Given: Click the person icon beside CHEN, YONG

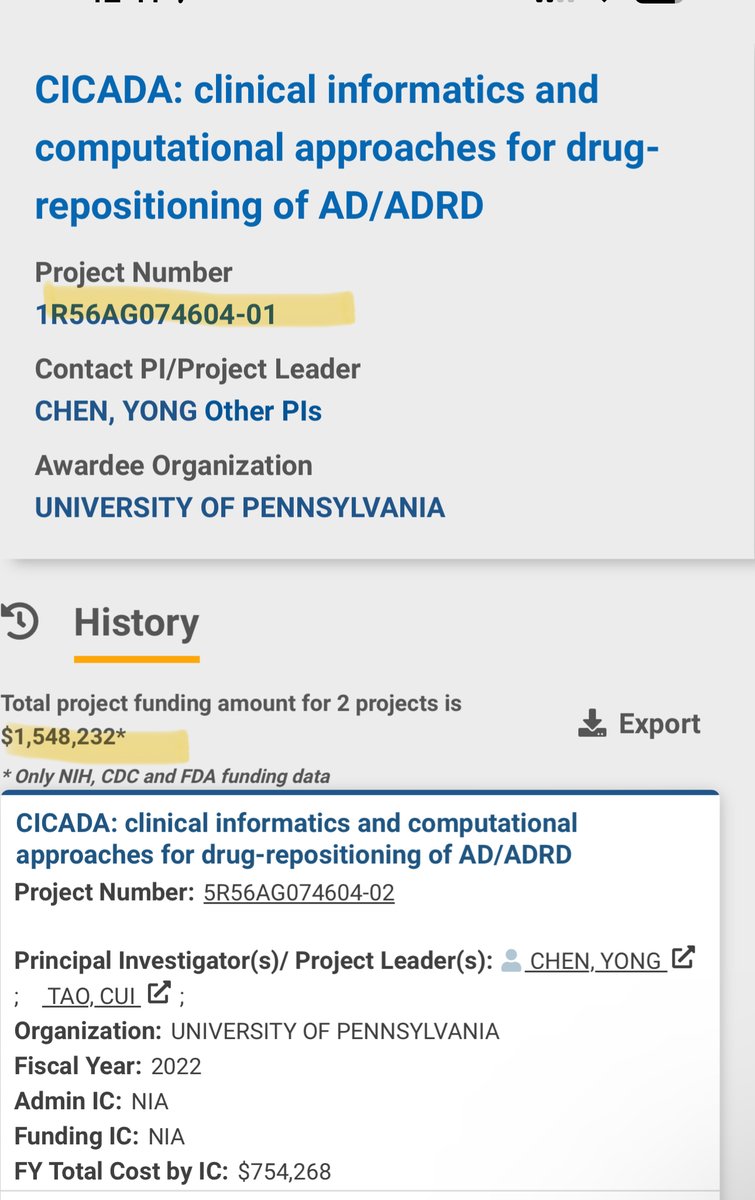Looking at the screenshot, I should [x=511, y=961].
